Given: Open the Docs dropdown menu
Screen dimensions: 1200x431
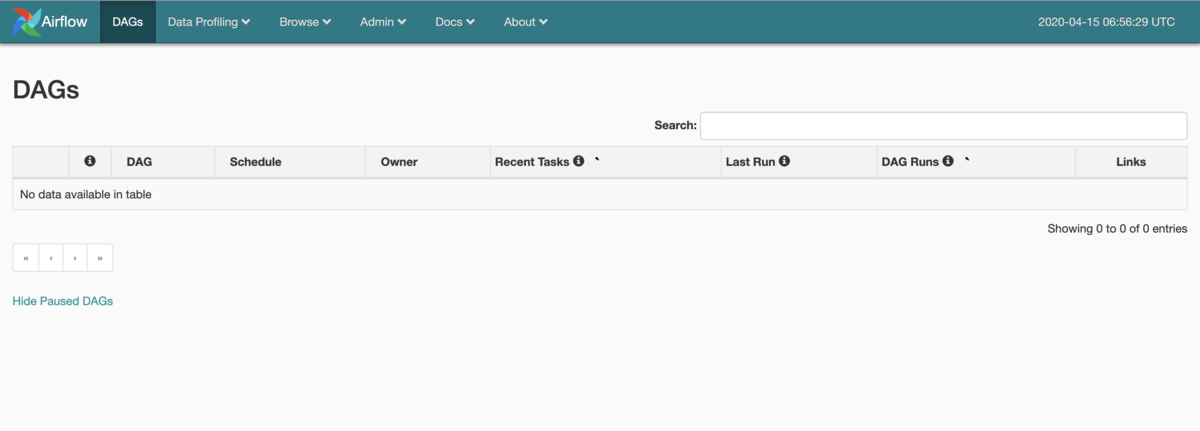Looking at the screenshot, I should point(455,21).
